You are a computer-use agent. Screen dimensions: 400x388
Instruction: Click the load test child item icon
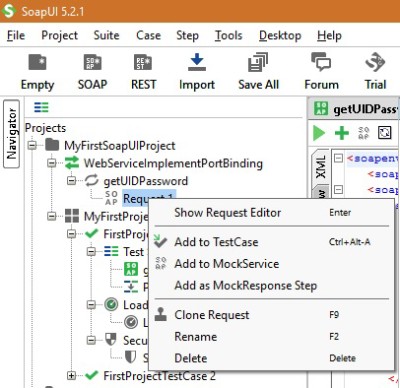pyautogui.click(x=131, y=322)
